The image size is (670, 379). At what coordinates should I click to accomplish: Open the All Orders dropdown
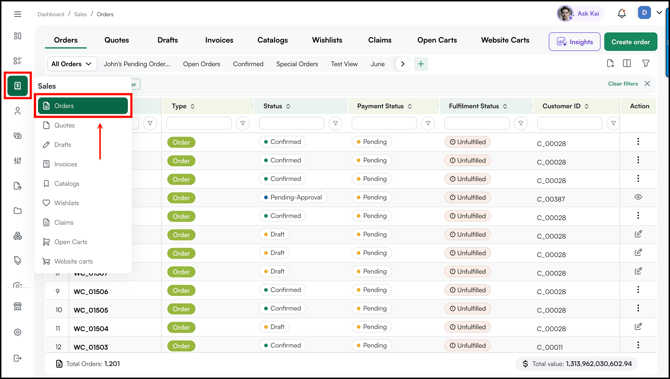(72, 64)
